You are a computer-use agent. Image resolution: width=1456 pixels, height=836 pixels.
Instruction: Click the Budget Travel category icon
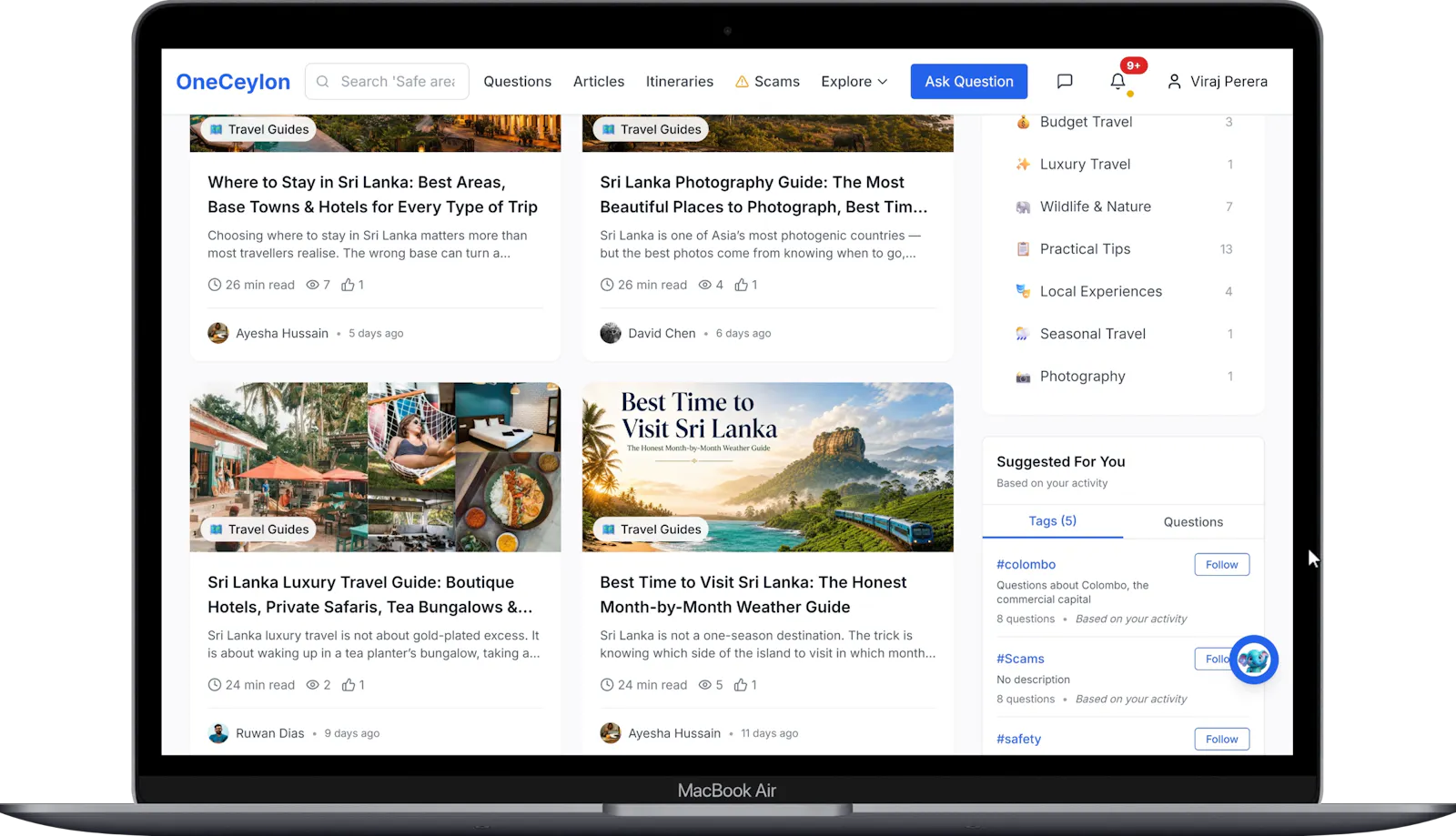pos(1023,122)
